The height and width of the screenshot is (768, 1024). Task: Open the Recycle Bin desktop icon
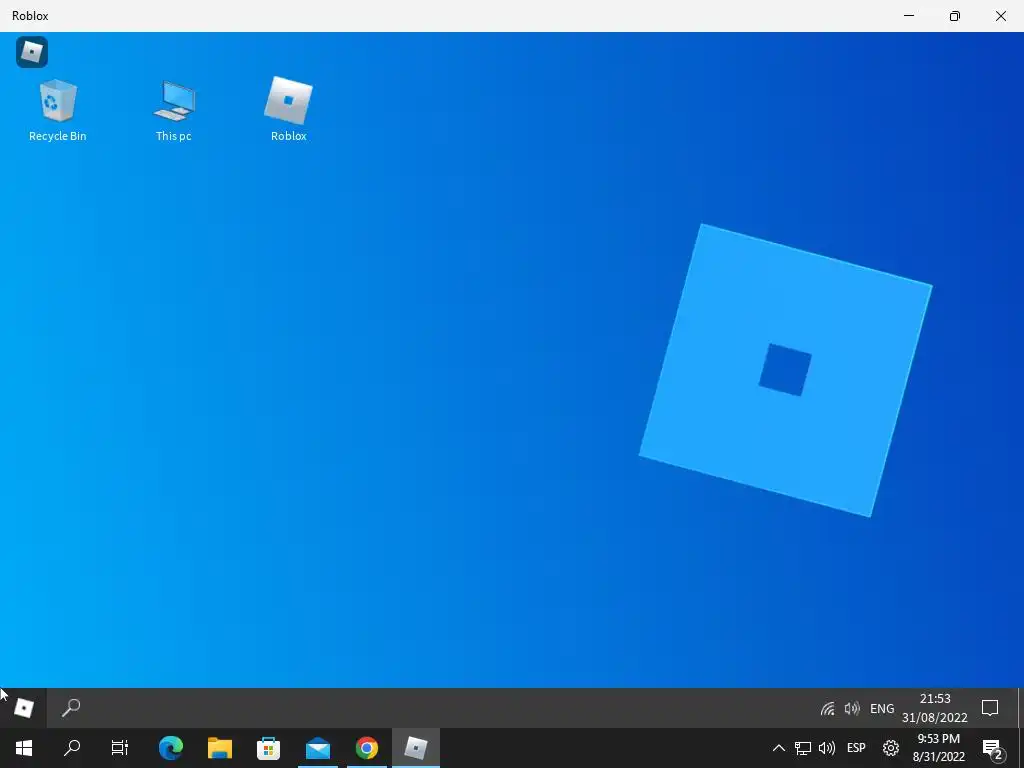(x=57, y=110)
